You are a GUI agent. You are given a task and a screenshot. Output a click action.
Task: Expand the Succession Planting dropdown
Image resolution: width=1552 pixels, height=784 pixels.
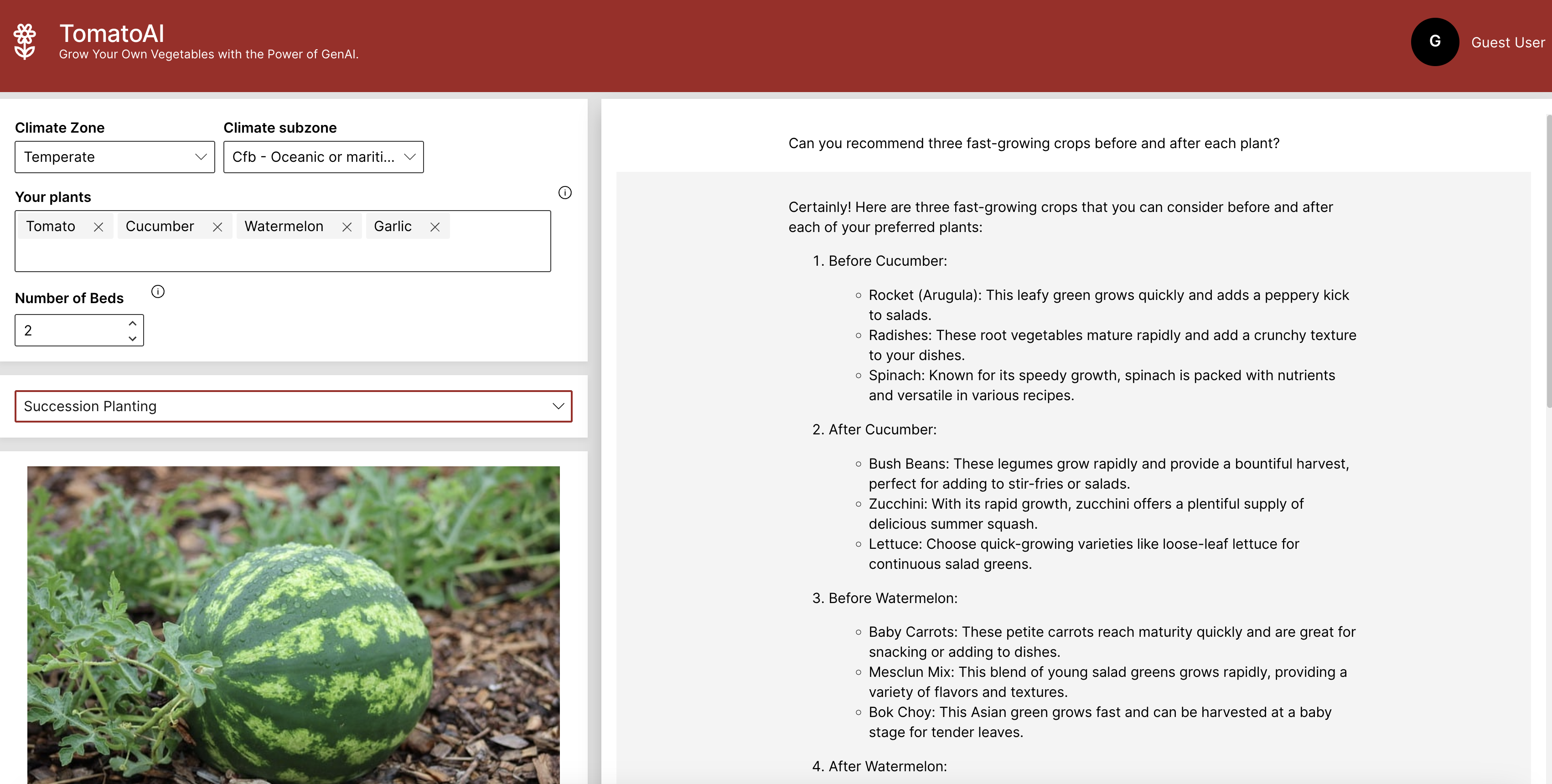(293, 407)
